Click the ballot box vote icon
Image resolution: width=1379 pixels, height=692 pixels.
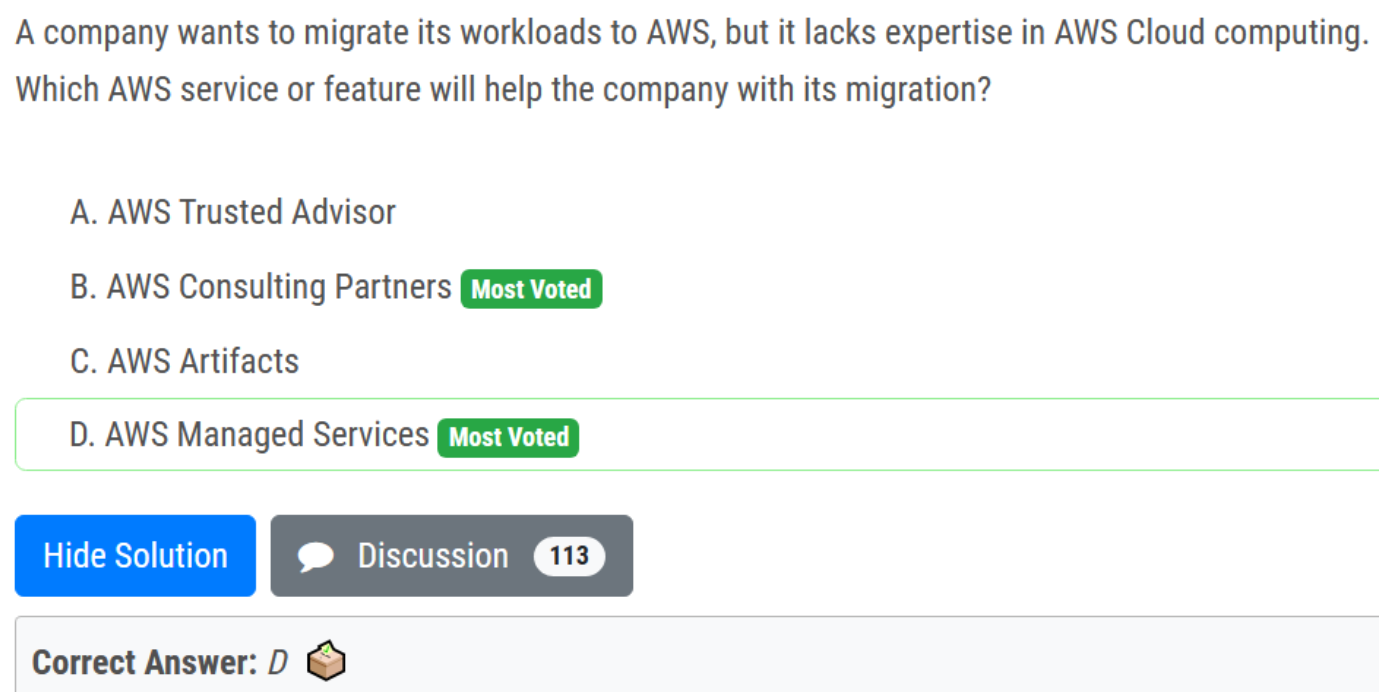click(326, 662)
